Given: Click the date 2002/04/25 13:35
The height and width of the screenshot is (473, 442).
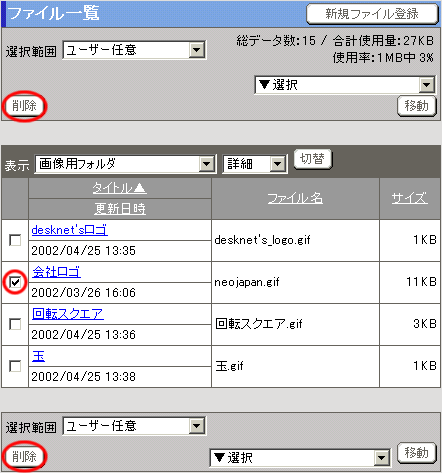Looking at the screenshot, I should click(84, 251).
